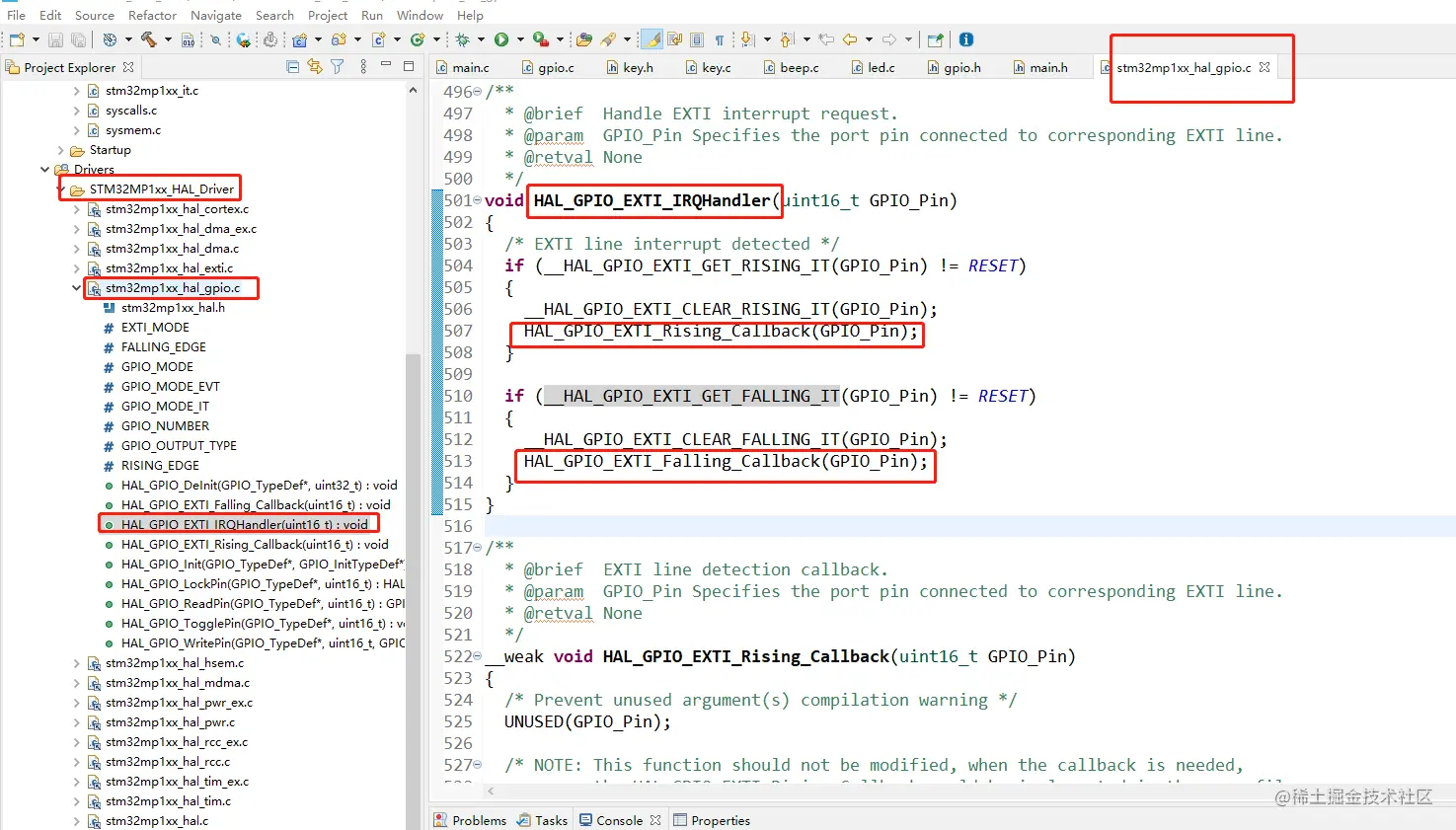Close the Project Explorer view tab
1456x830 pixels.
(128, 67)
